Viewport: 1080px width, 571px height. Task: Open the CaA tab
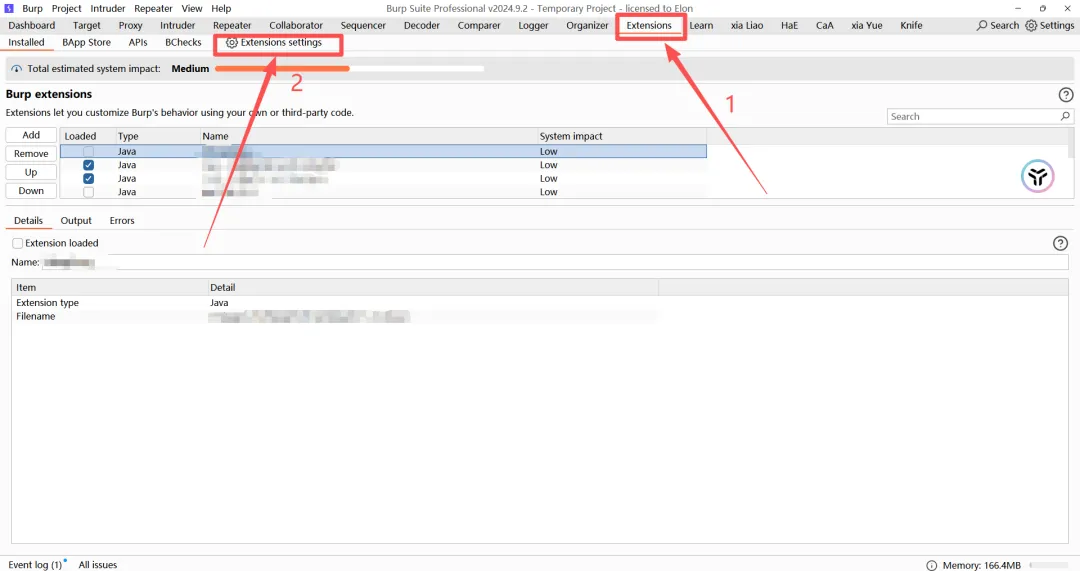pyautogui.click(x=824, y=25)
